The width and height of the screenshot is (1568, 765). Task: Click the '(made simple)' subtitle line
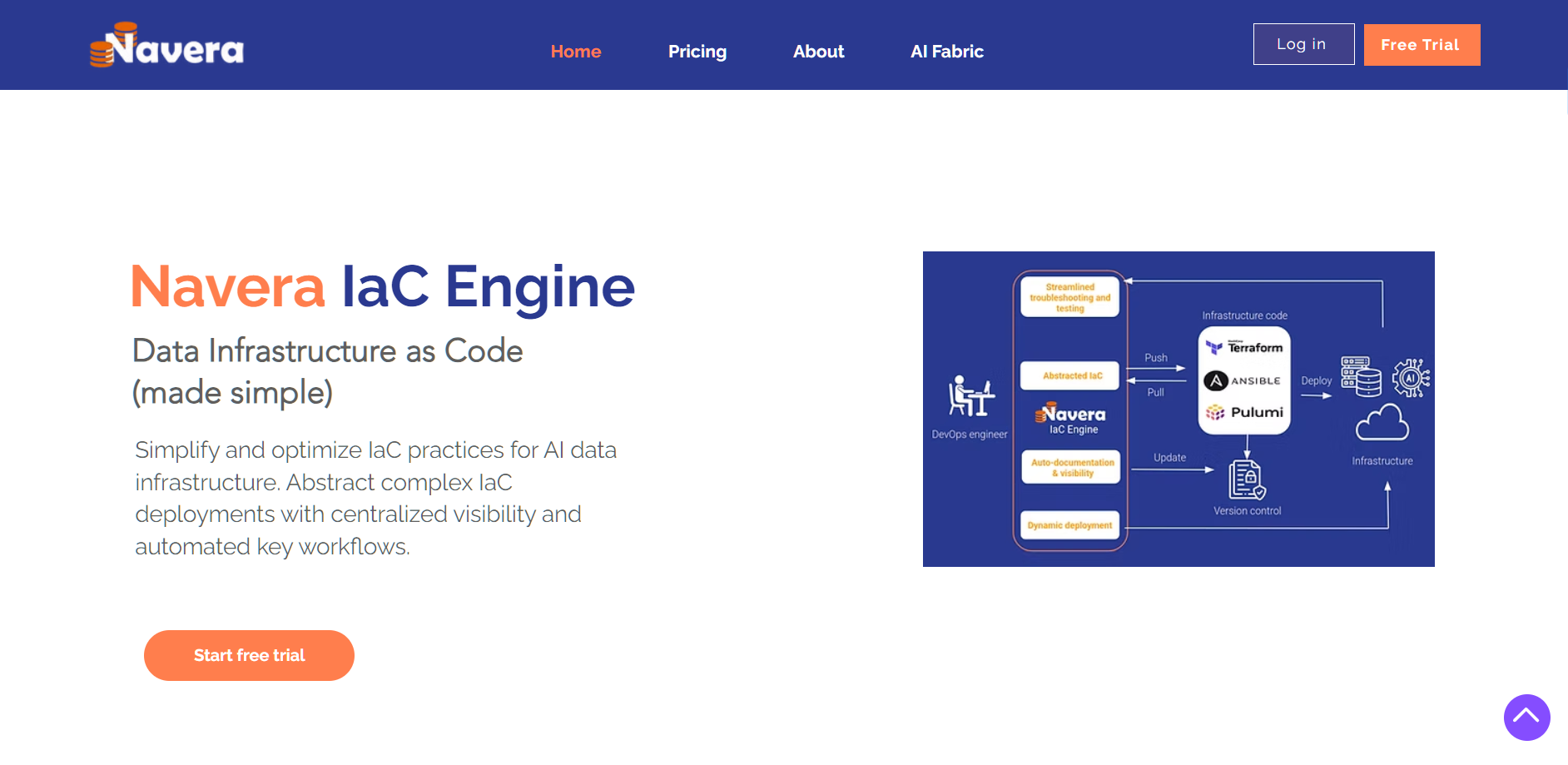click(x=232, y=393)
